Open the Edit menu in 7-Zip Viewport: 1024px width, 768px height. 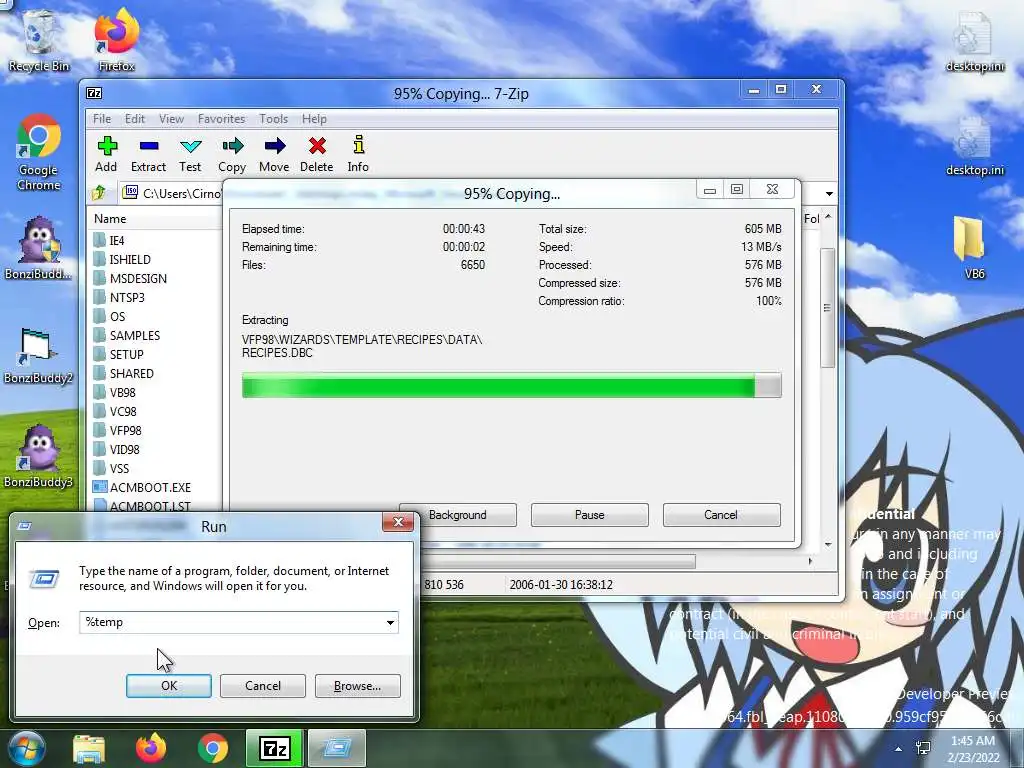point(135,119)
